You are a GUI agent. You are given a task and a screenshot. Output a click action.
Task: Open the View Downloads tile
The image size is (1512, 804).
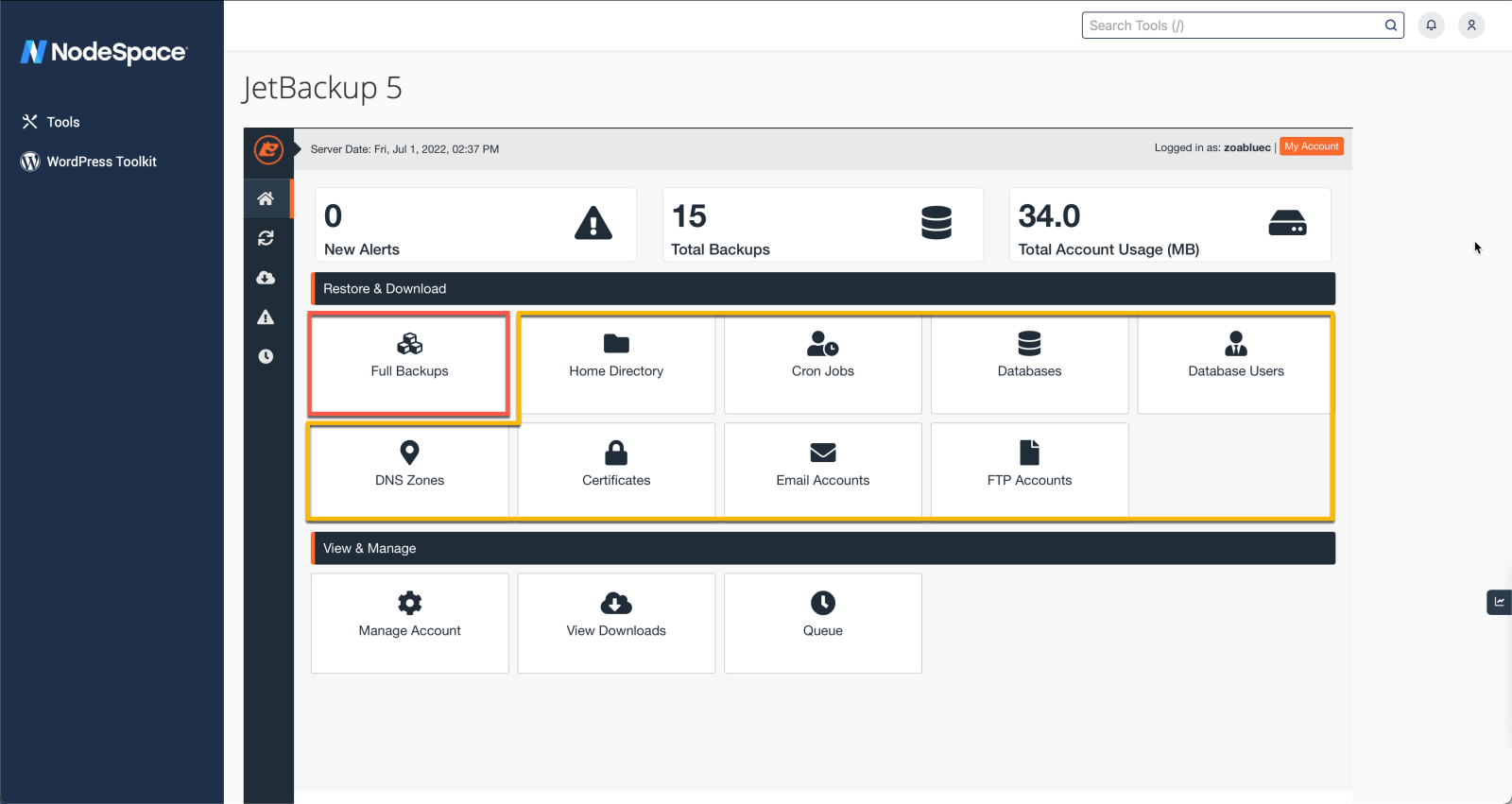pyautogui.click(x=616, y=623)
